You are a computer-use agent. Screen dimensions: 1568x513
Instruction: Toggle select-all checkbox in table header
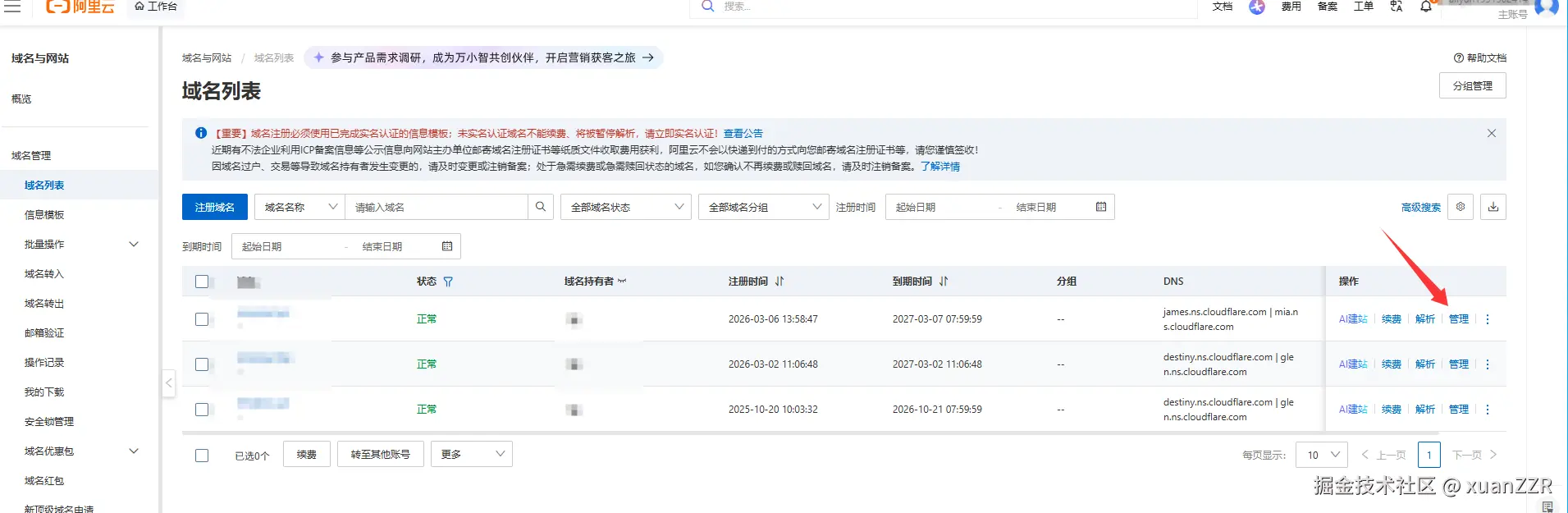tap(202, 282)
